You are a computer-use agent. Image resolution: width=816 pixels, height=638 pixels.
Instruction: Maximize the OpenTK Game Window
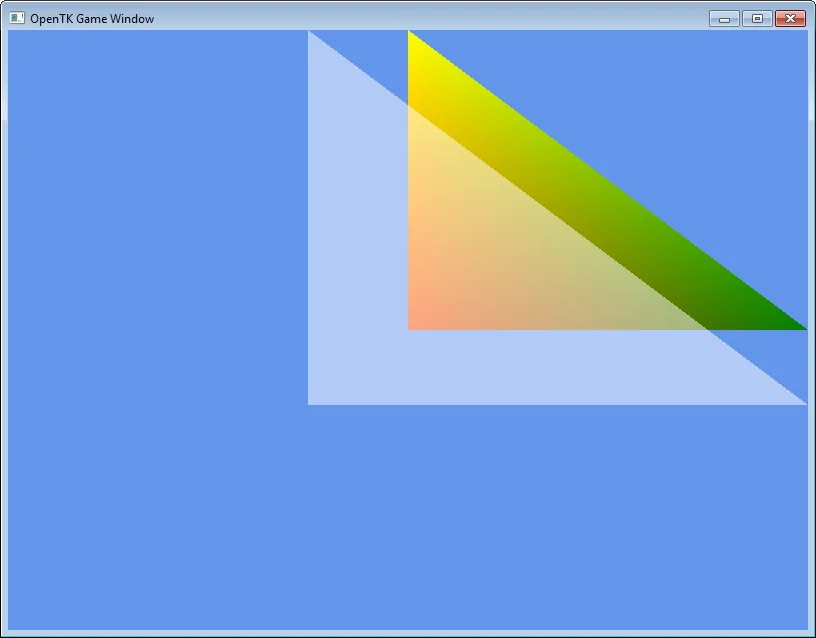tap(757, 19)
